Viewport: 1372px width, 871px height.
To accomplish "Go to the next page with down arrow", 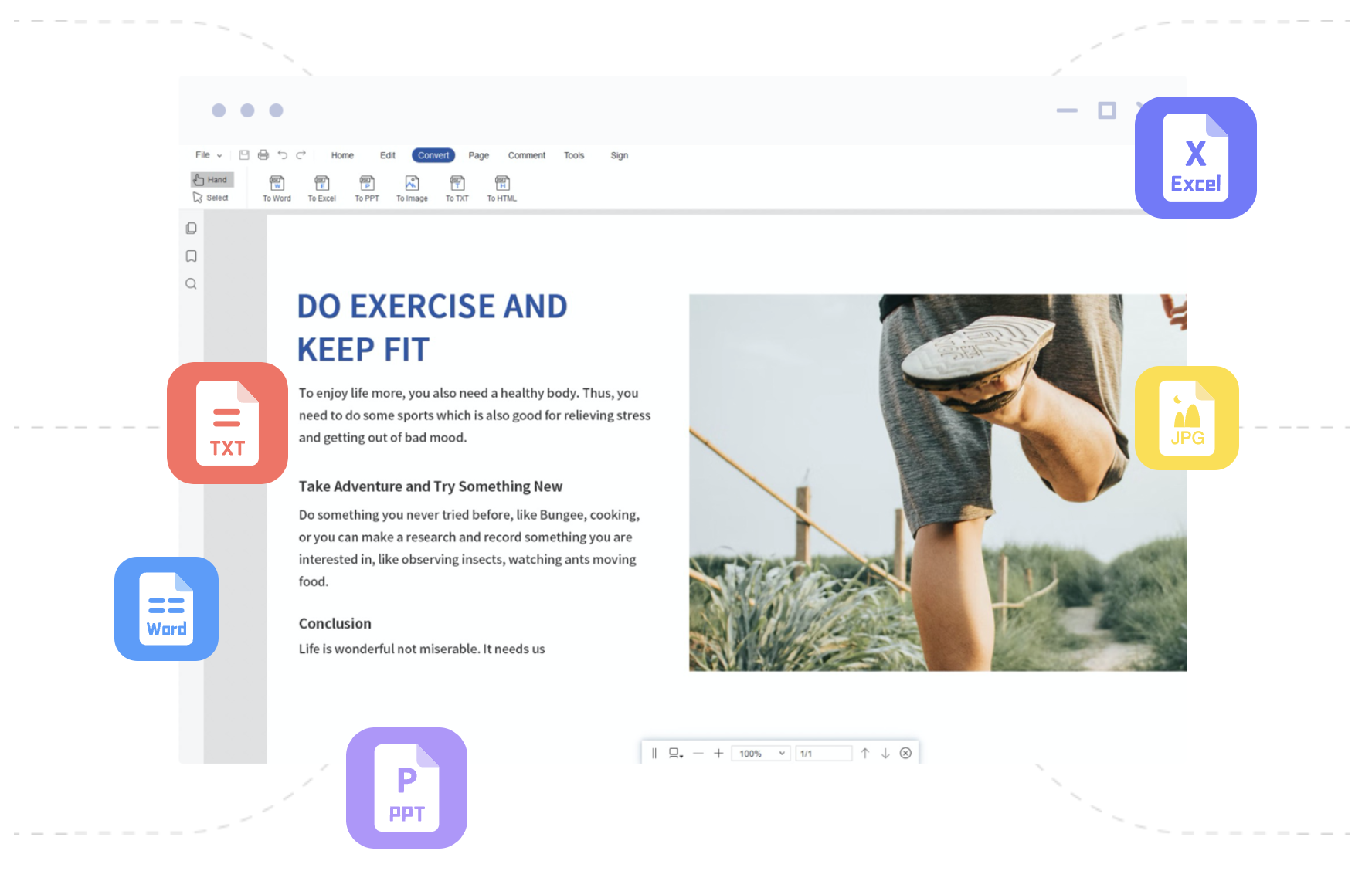I will click(x=885, y=754).
